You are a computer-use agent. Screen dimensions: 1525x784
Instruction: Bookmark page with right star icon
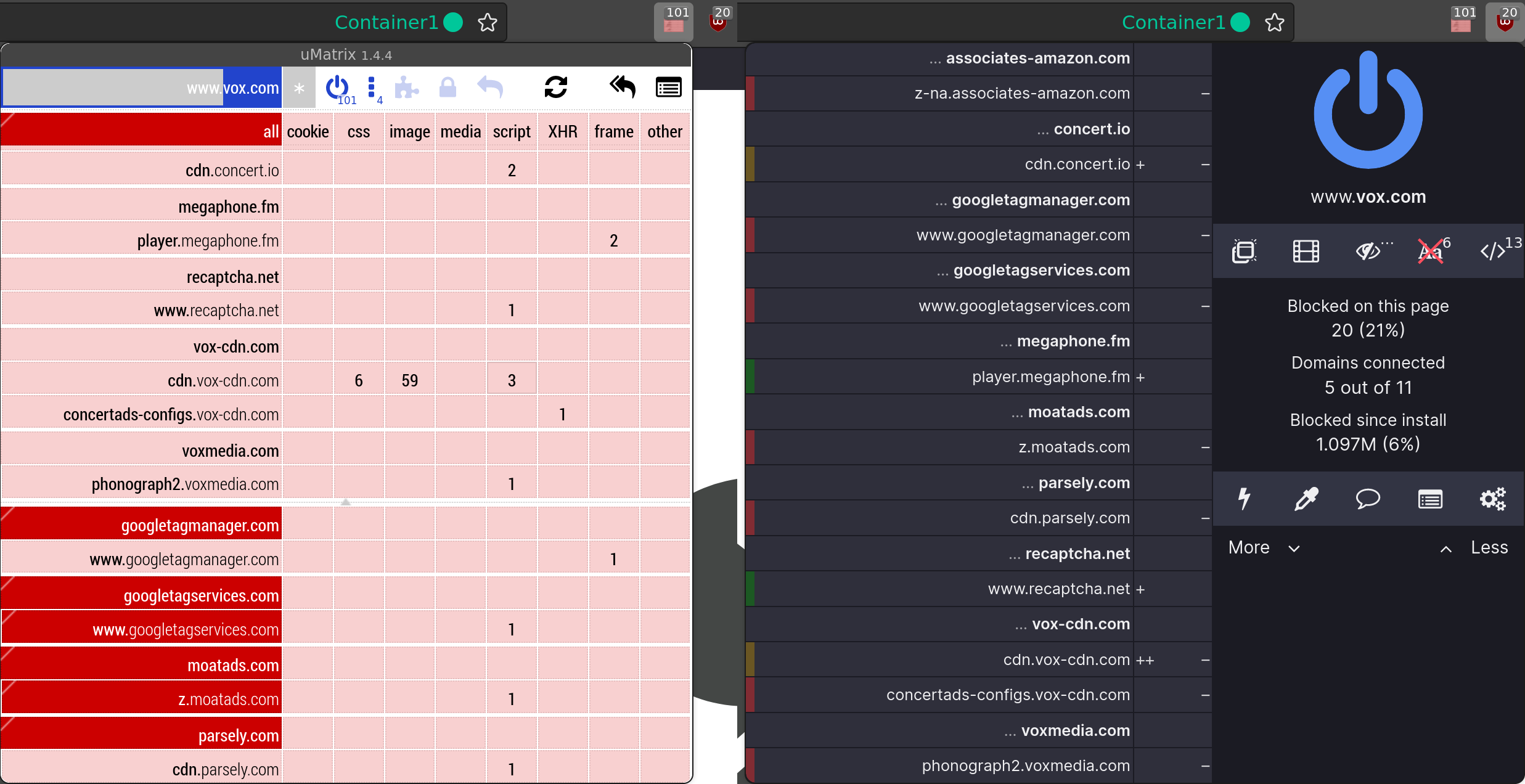[x=1274, y=23]
